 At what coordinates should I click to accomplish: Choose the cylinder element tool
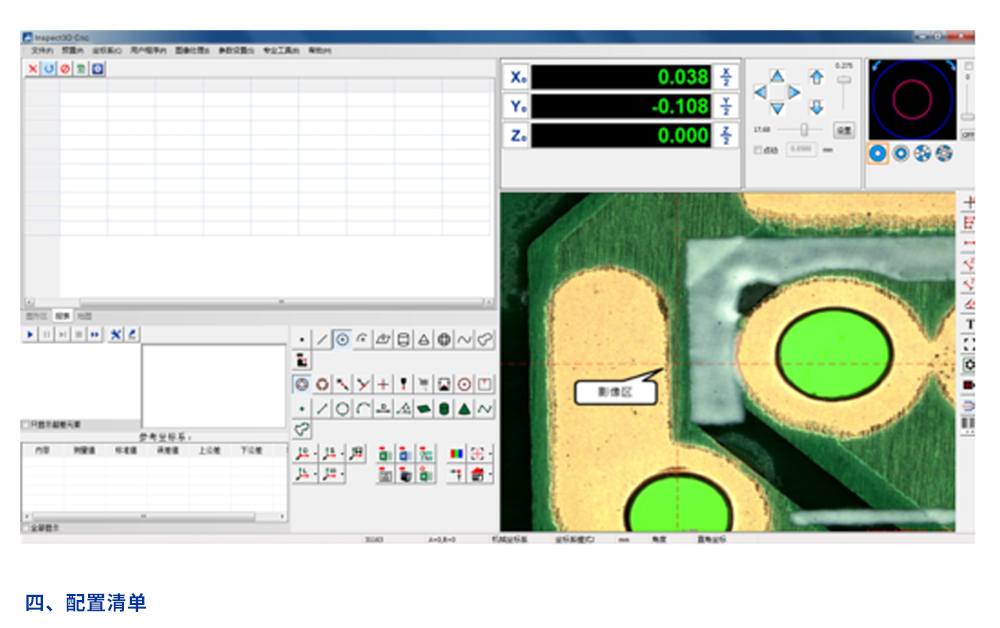coord(403,340)
